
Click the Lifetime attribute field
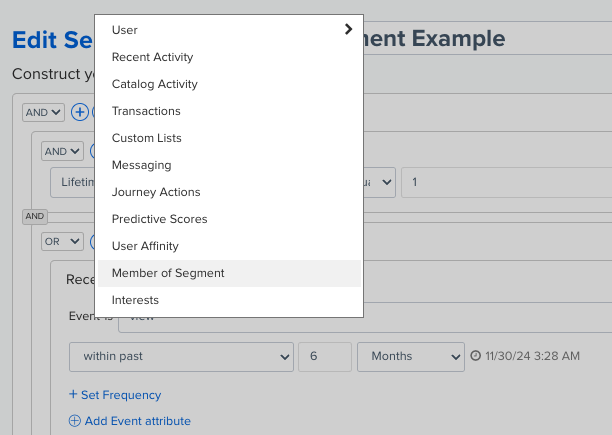73,182
